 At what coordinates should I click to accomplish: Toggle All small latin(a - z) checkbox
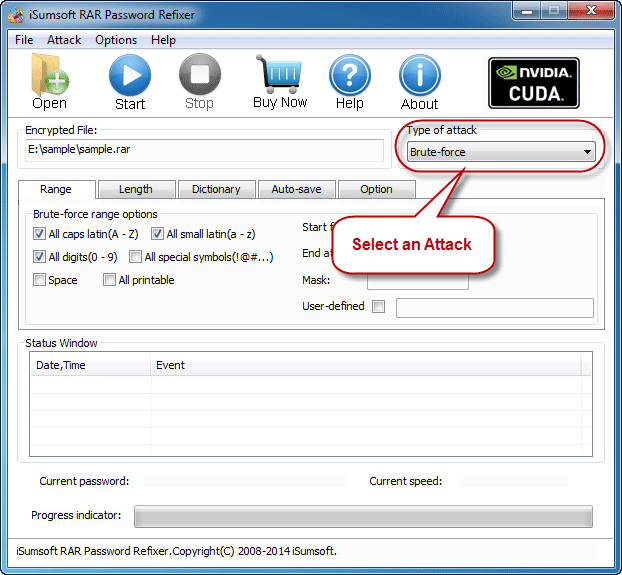[x=157, y=234]
